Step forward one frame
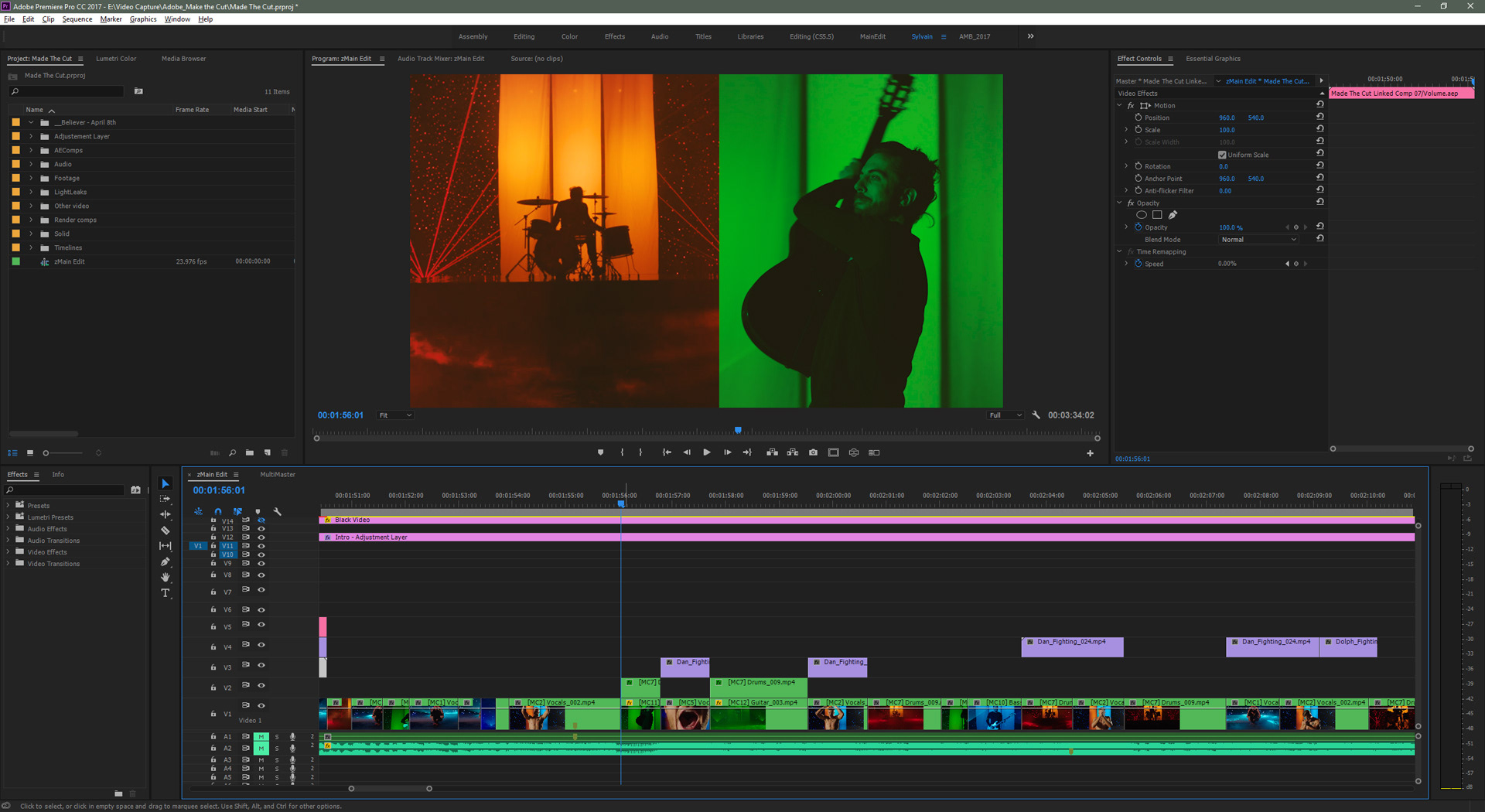The image size is (1485, 812). point(727,453)
